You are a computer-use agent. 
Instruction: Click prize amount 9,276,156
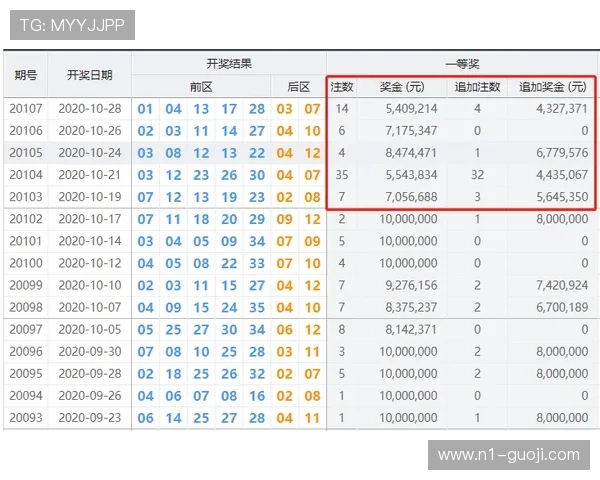tap(408, 285)
